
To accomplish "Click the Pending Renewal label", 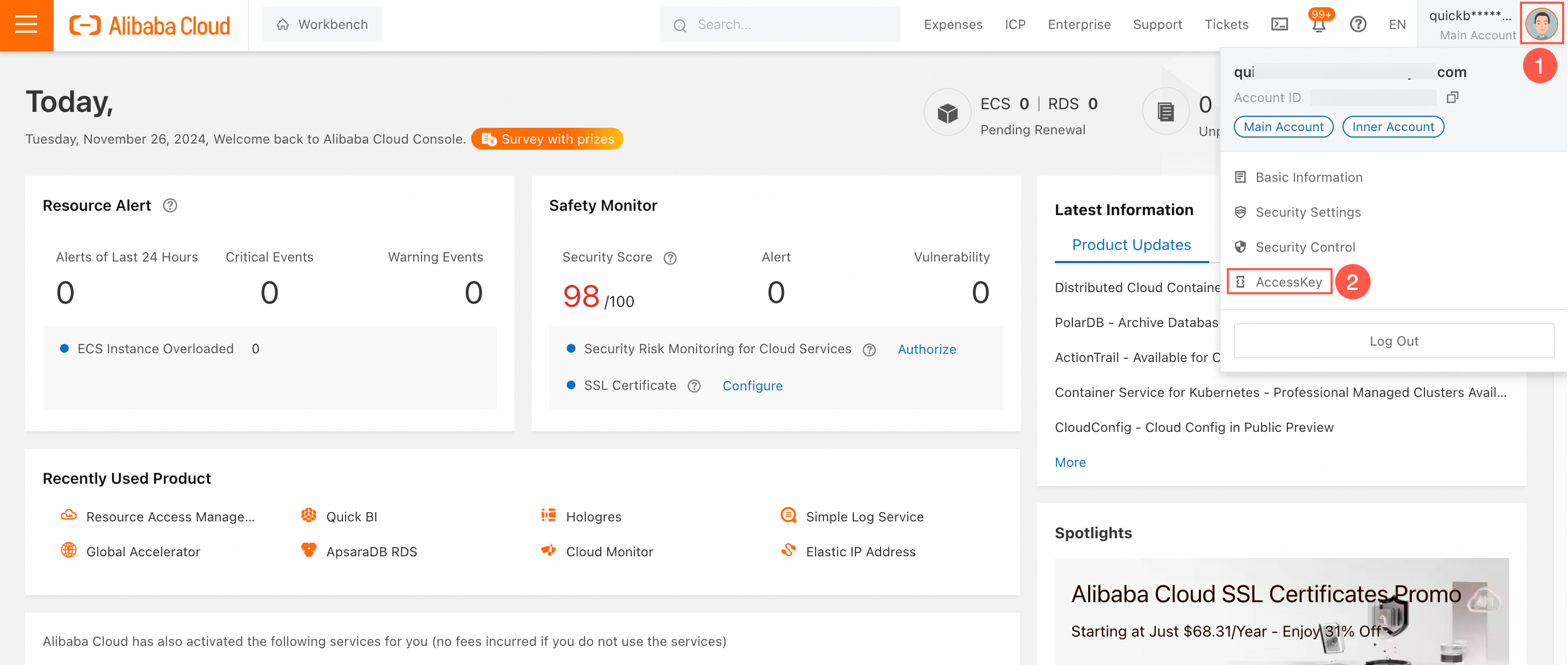I will [1032, 130].
